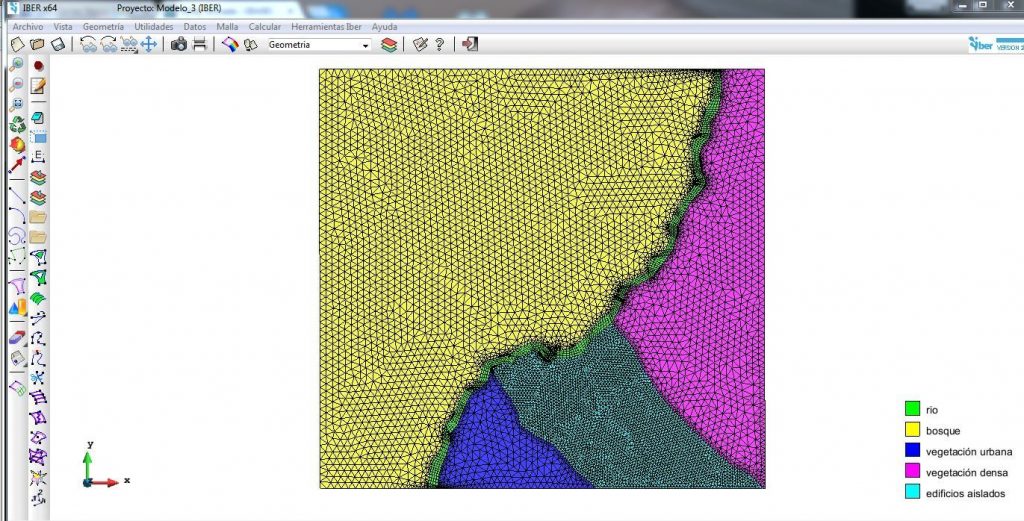Click the zoom in magnifier icon
The height and width of the screenshot is (521, 1024).
[x=17, y=65]
